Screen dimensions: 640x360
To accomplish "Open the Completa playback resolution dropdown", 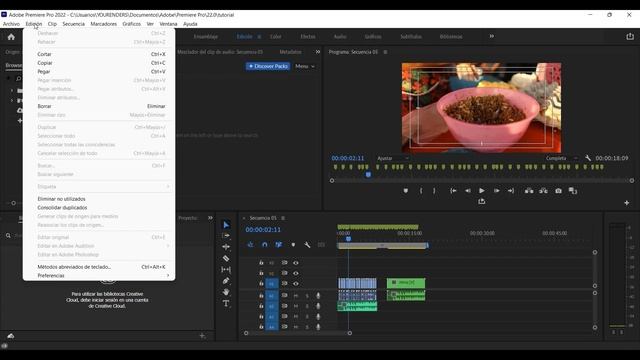I will [562, 158].
